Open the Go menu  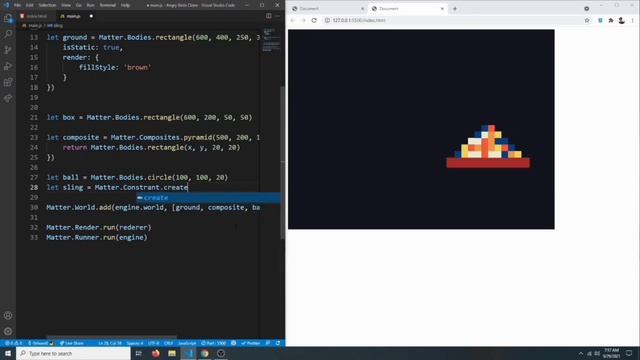point(78,5)
